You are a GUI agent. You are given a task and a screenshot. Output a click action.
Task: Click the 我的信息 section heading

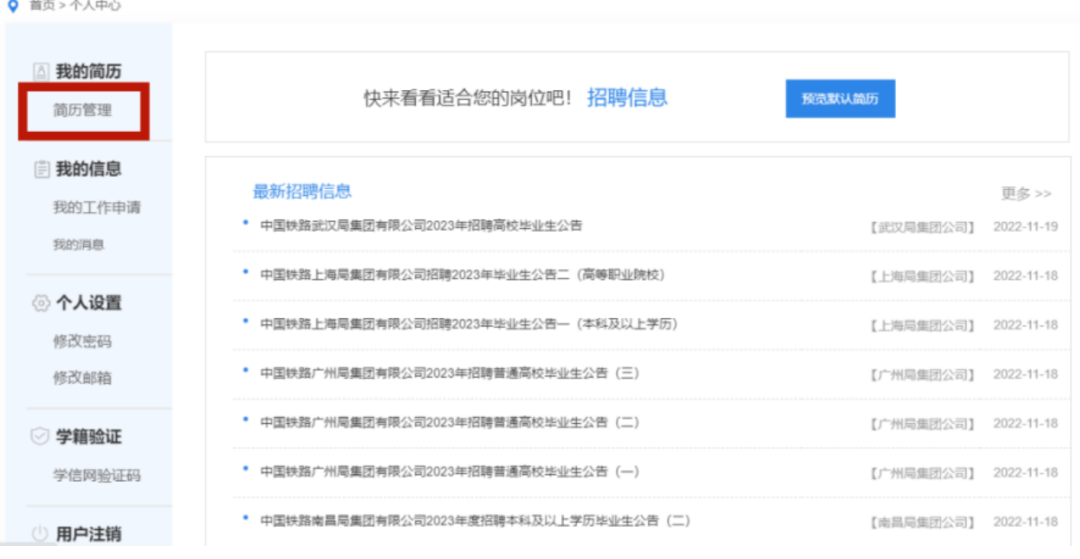[x=88, y=169]
